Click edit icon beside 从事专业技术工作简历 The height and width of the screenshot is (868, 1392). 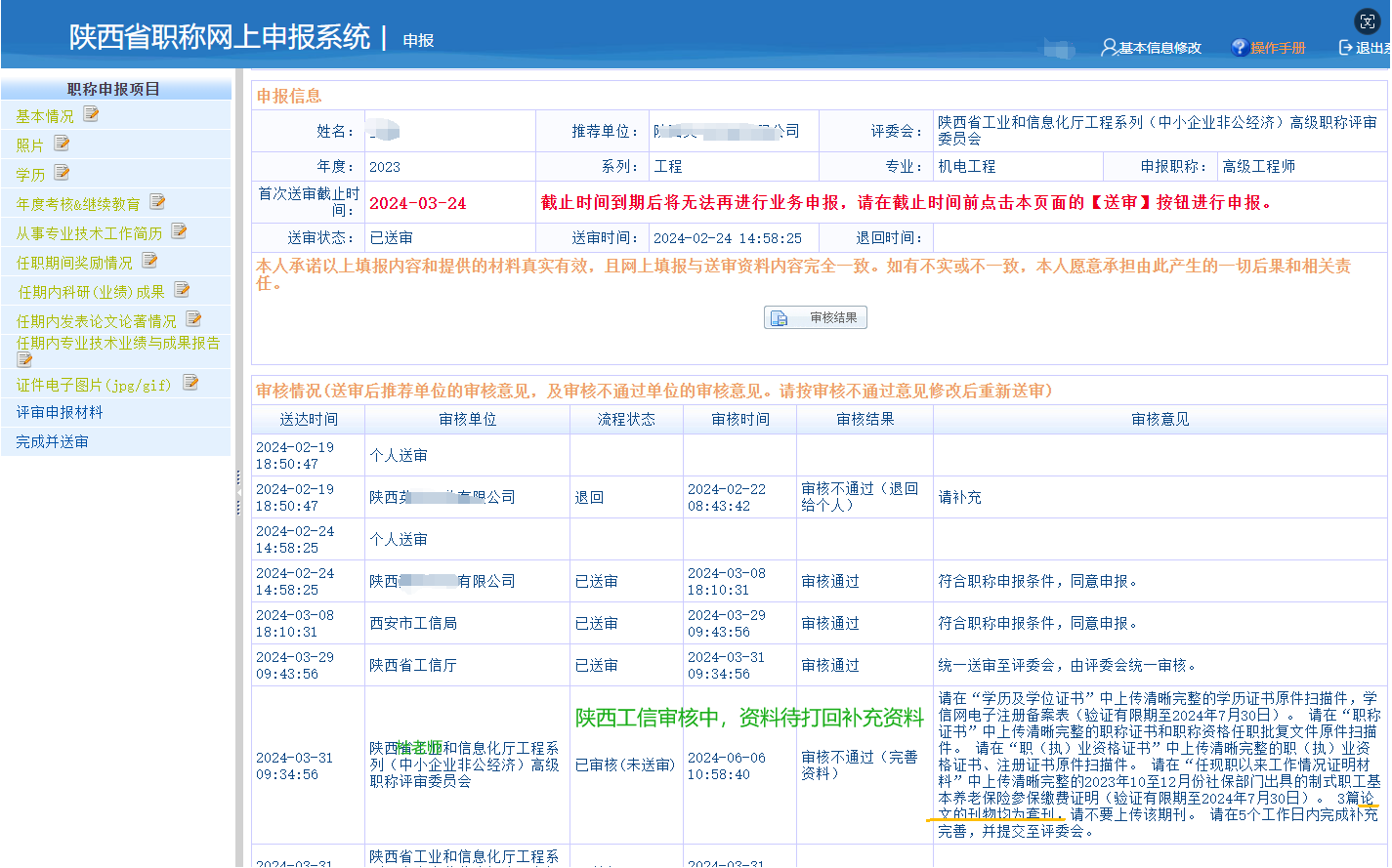[179, 231]
